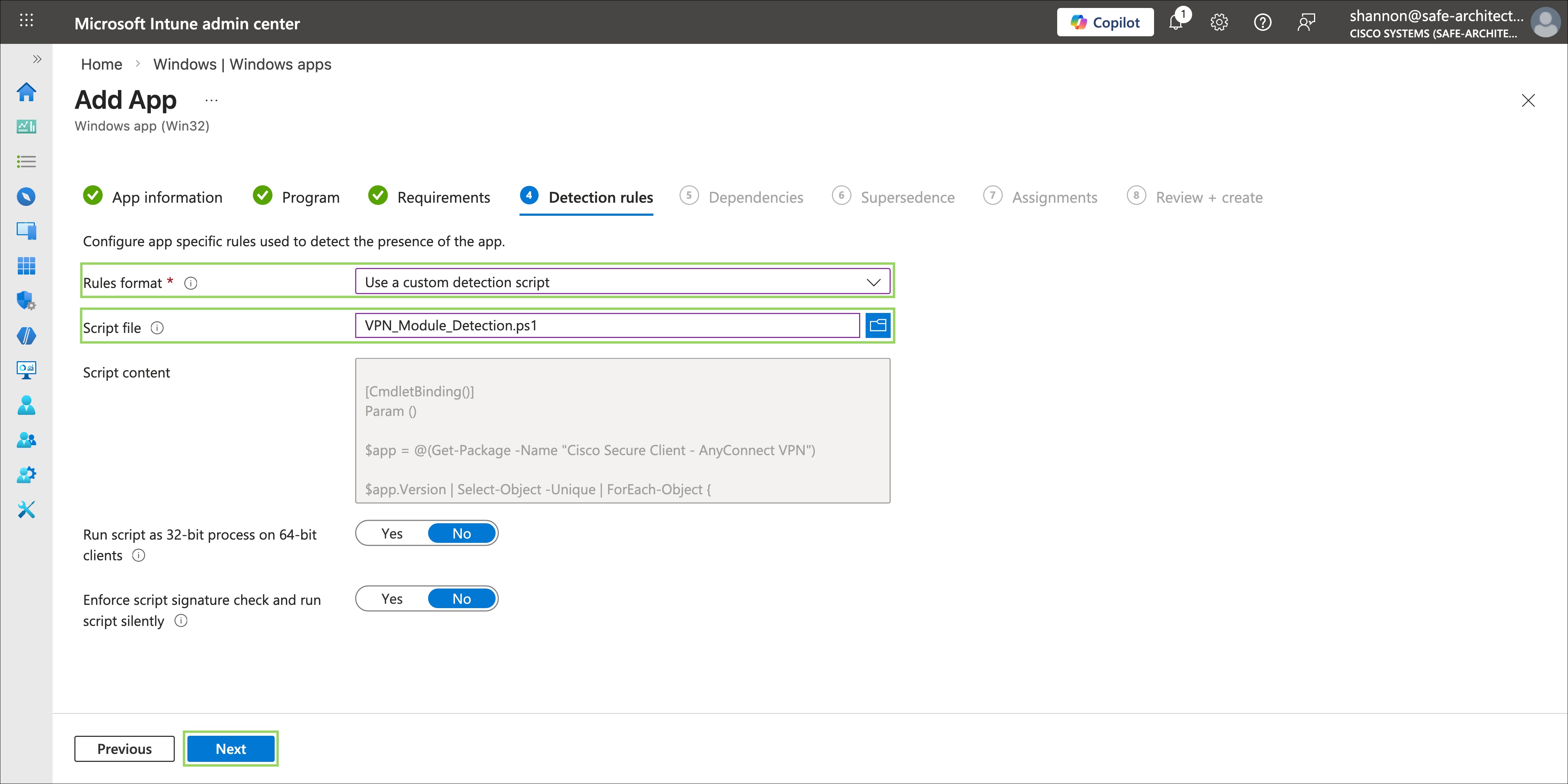Open the ellipsis menu beside Add App
This screenshot has height=784, width=1568.
tap(211, 100)
